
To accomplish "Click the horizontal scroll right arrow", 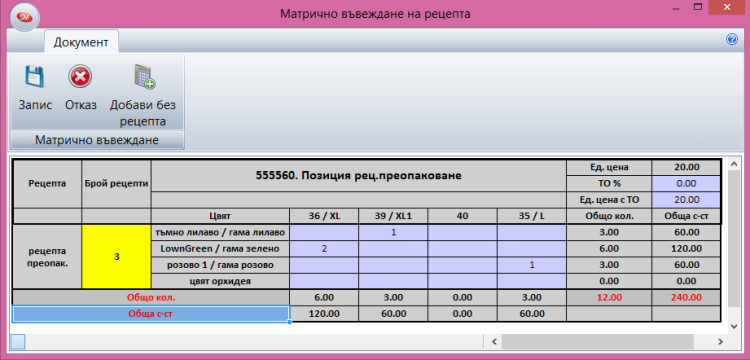I will [719, 341].
